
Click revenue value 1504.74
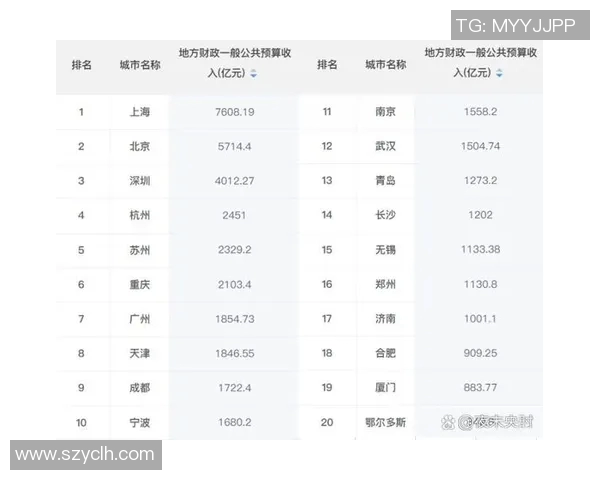(481, 146)
